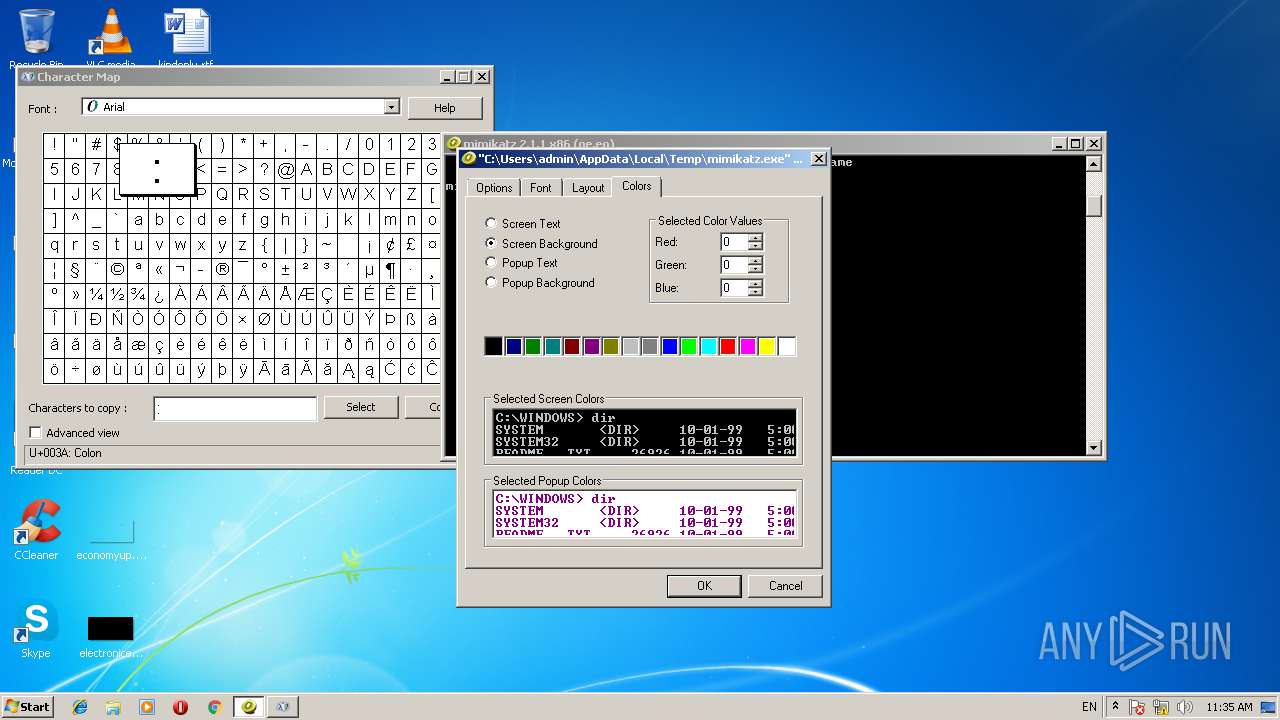Click Select in Character Map
Screen dimensions: 1280x720
tap(361, 407)
